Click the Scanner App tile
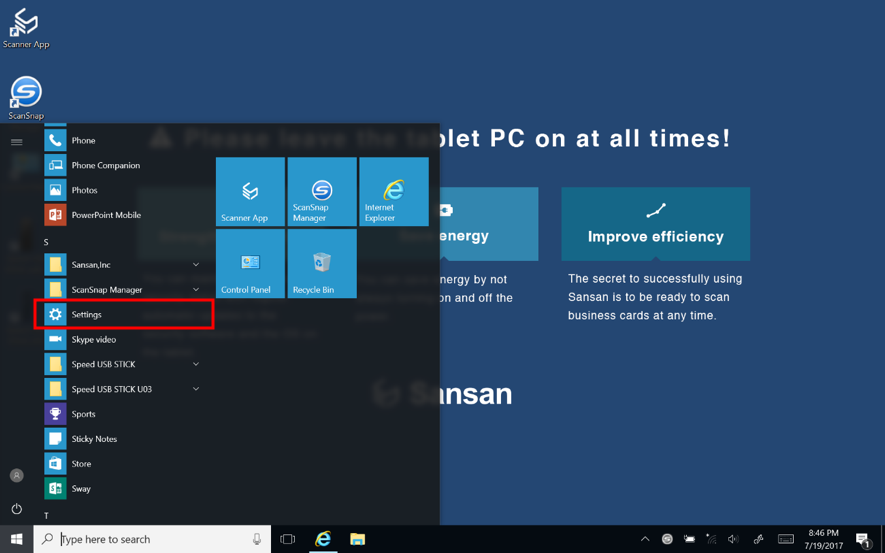This screenshot has height=553, width=885. click(x=250, y=192)
